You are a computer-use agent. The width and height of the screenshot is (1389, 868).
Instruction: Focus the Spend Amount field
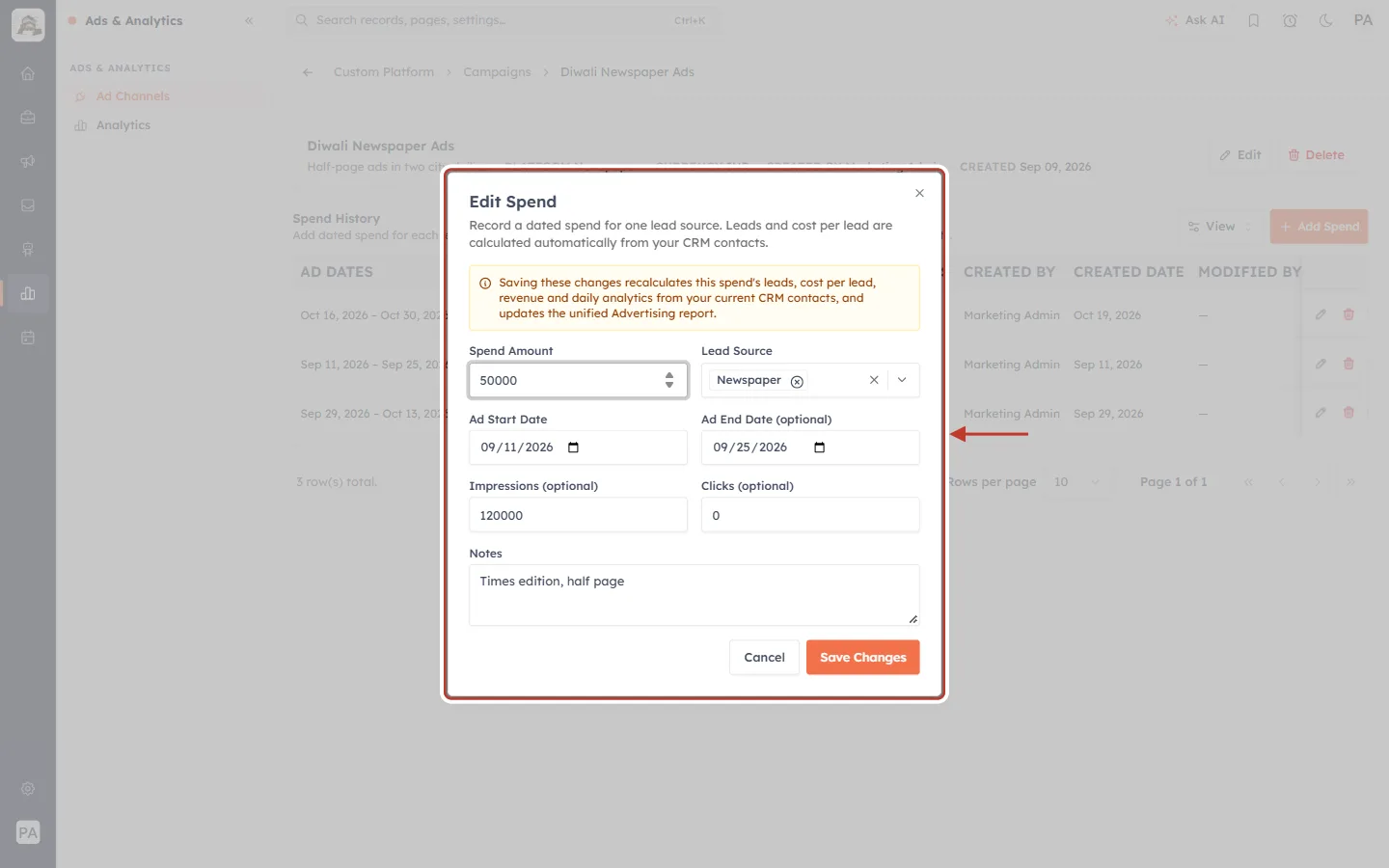click(x=578, y=380)
